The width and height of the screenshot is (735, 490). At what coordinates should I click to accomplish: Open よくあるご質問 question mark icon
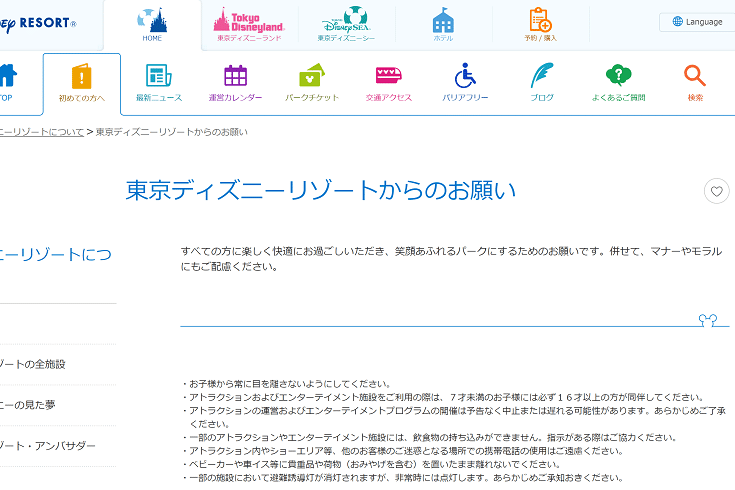tap(618, 83)
